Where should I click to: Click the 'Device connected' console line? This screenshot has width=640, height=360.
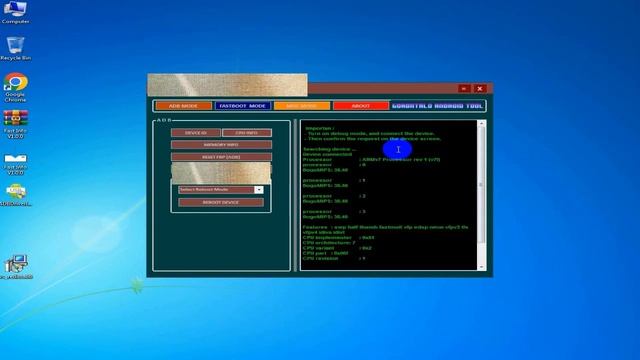pyautogui.click(x=327, y=154)
